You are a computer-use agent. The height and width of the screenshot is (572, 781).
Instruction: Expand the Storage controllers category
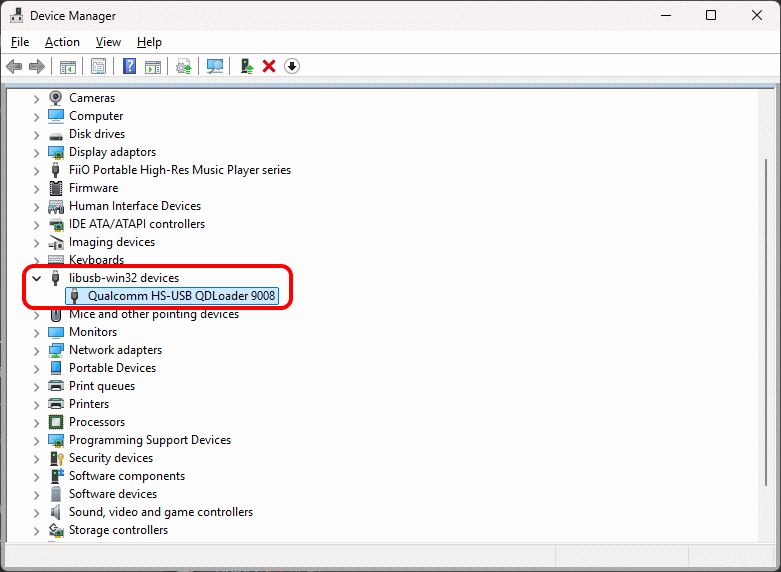pyautogui.click(x=36, y=531)
